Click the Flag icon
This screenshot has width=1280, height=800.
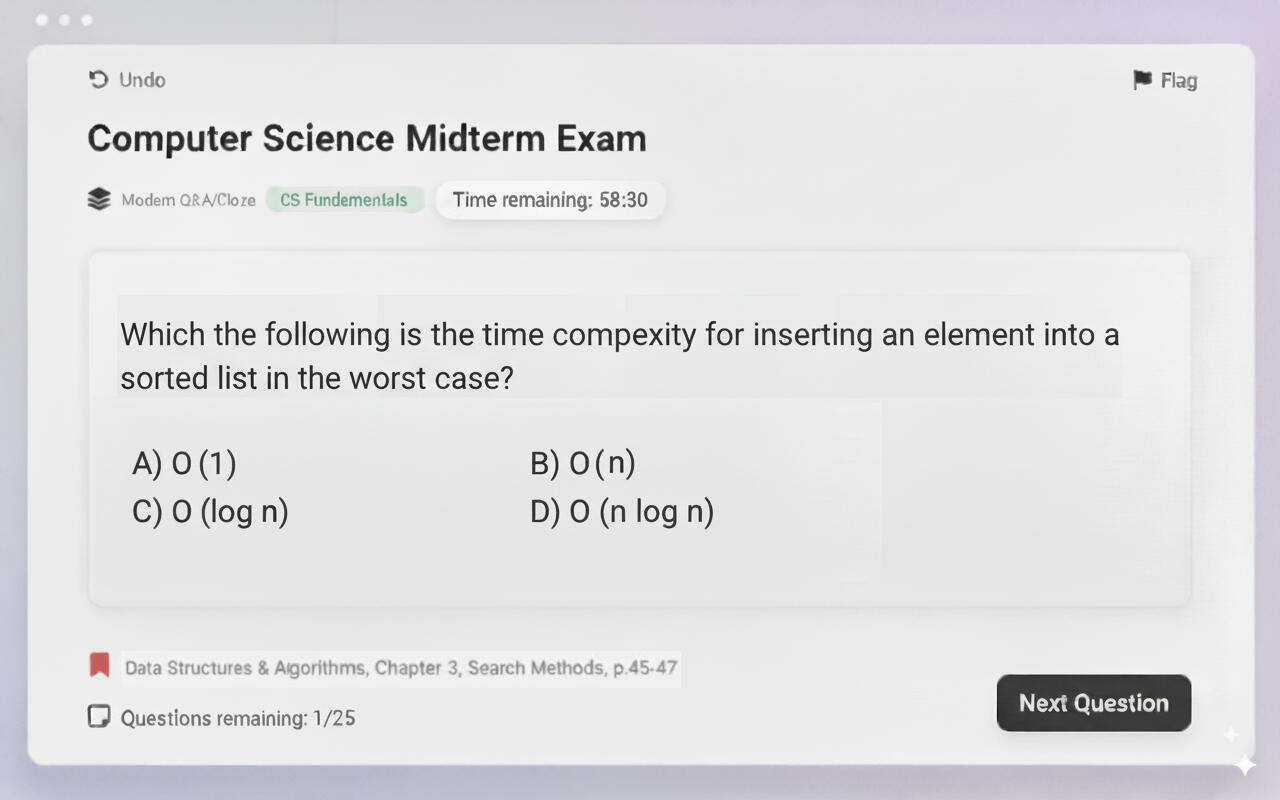tap(1142, 80)
